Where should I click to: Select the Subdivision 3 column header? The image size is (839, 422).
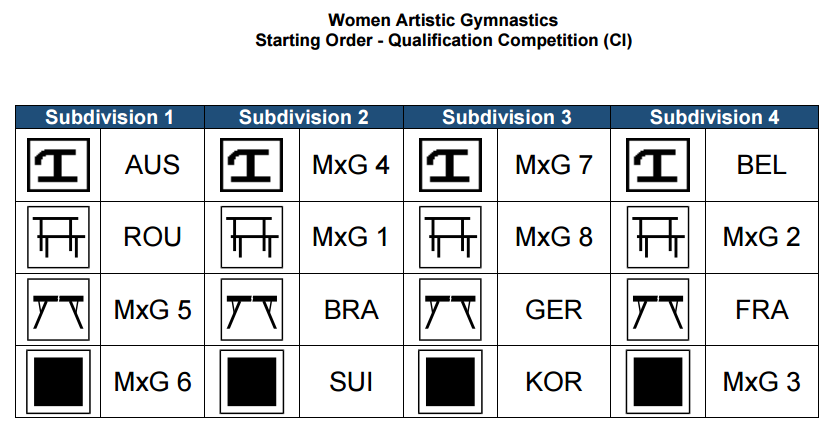tap(507, 117)
